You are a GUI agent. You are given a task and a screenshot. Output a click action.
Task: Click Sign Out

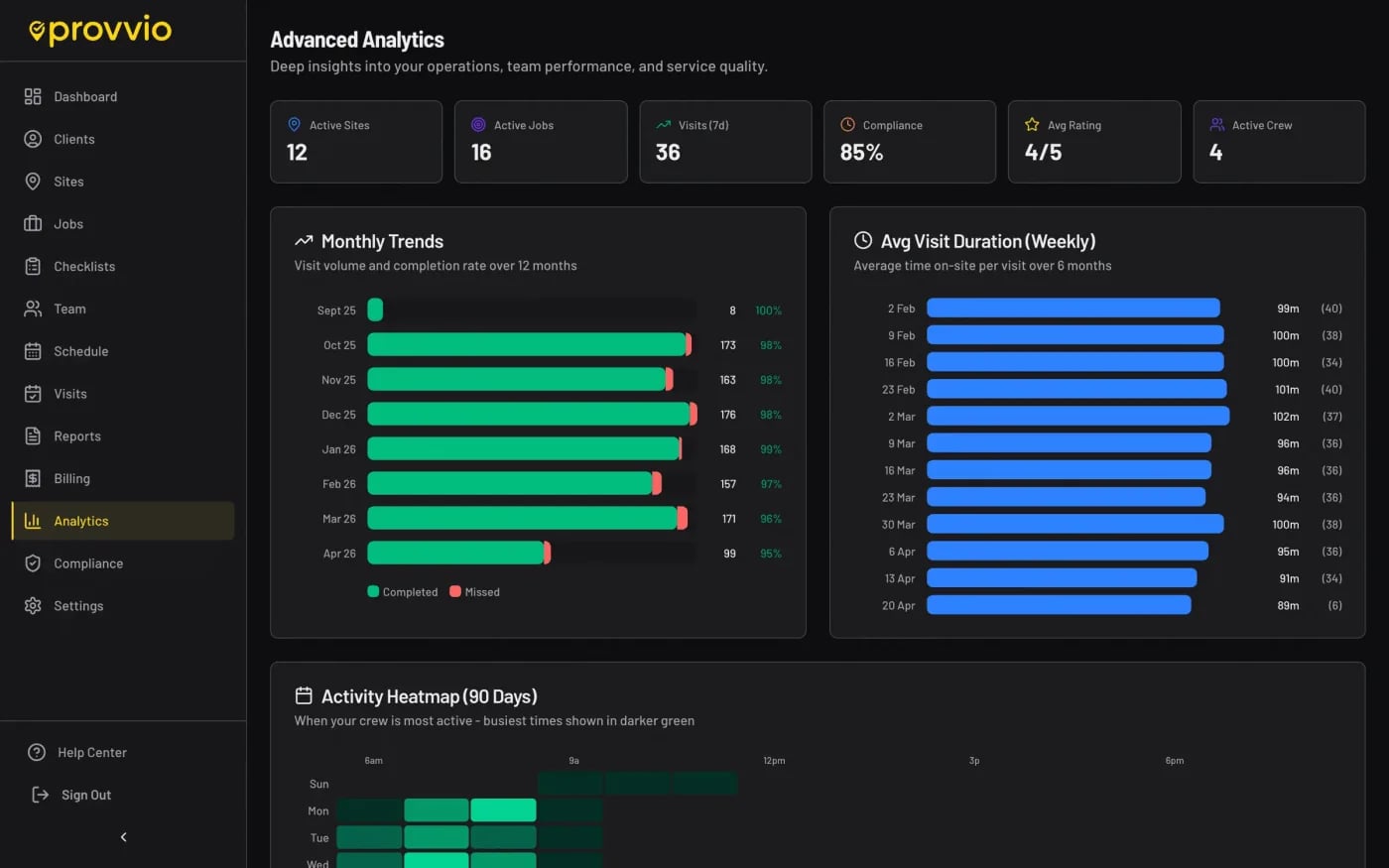coord(86,795)
